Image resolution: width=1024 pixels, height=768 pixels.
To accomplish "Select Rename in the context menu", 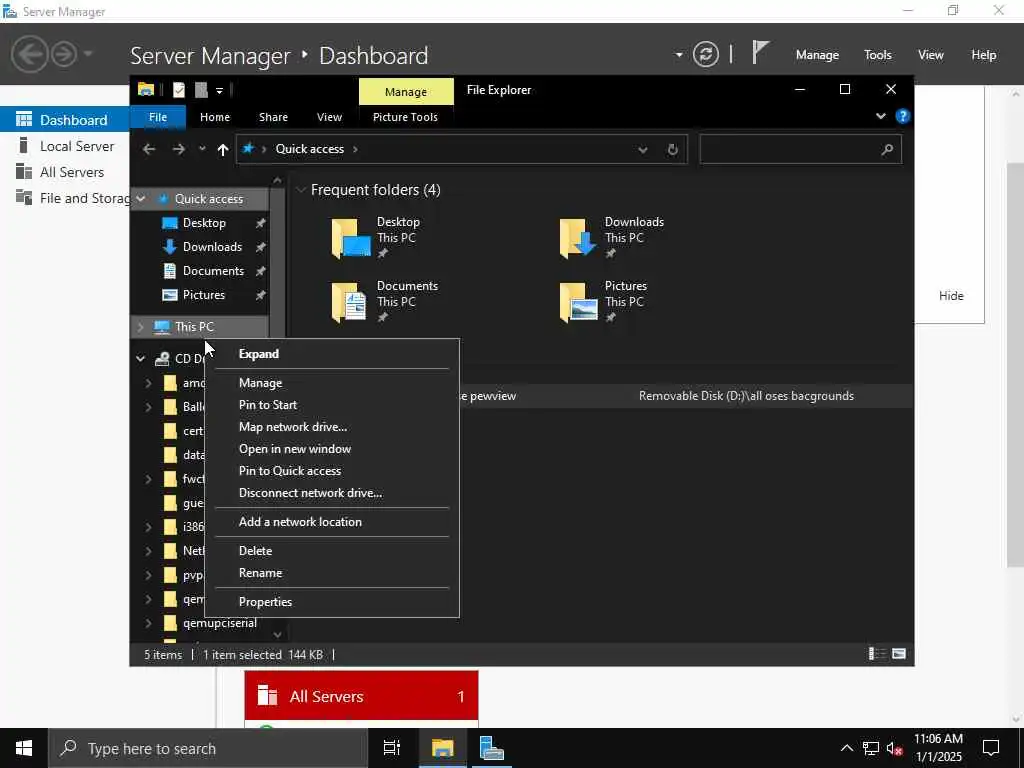I will tap(332, 573).
